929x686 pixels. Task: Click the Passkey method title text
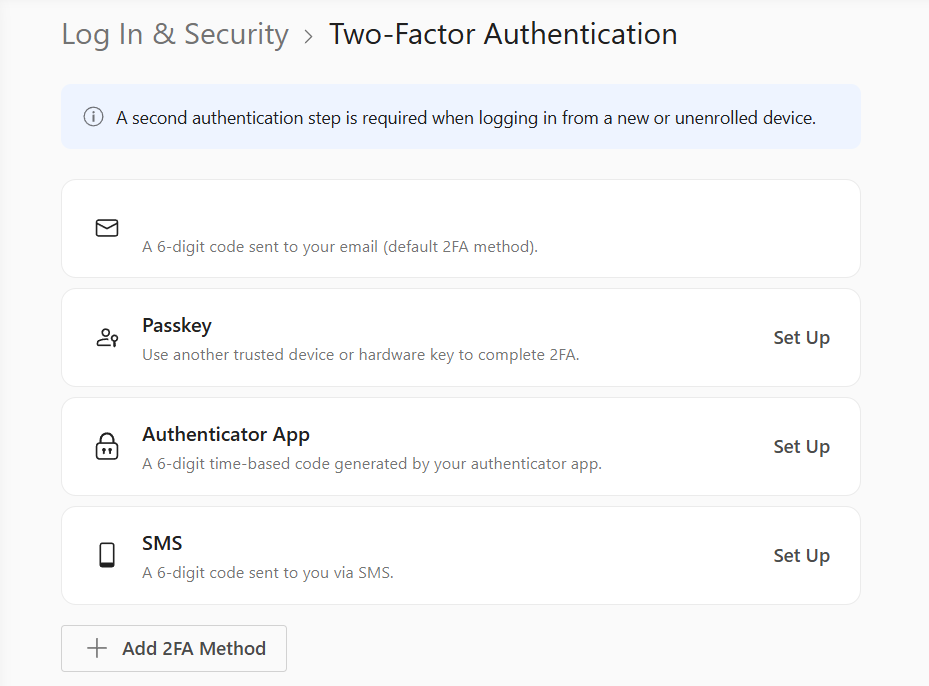[177, 325]
